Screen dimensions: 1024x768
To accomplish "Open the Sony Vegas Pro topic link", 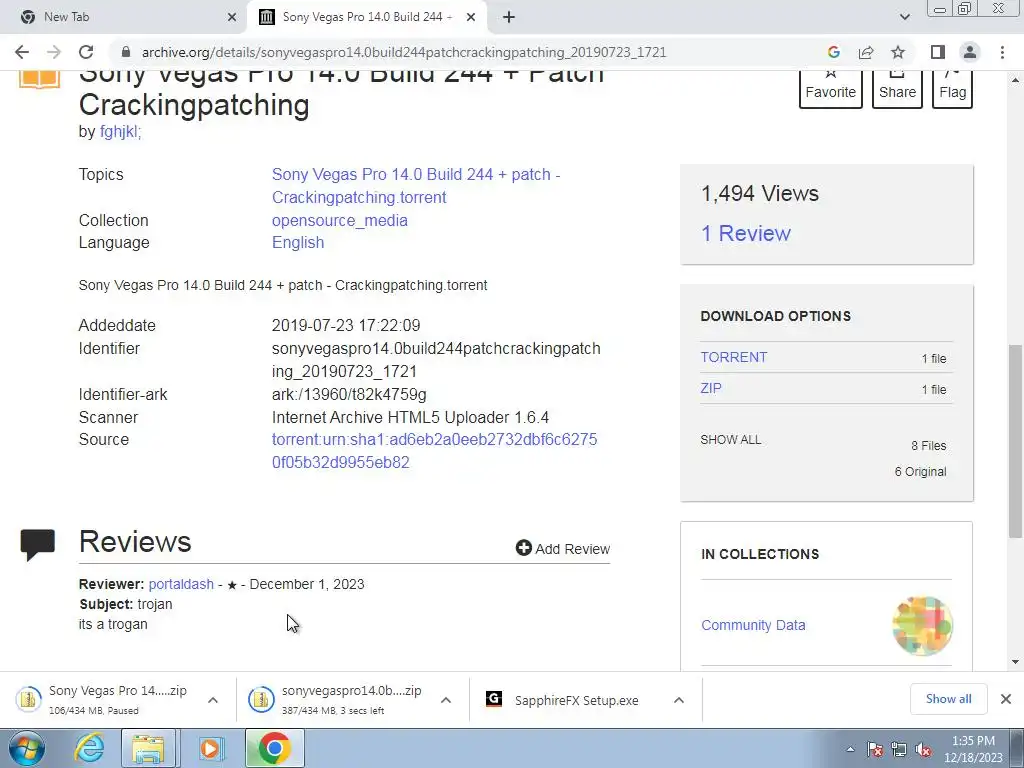I will click(416, 185).
